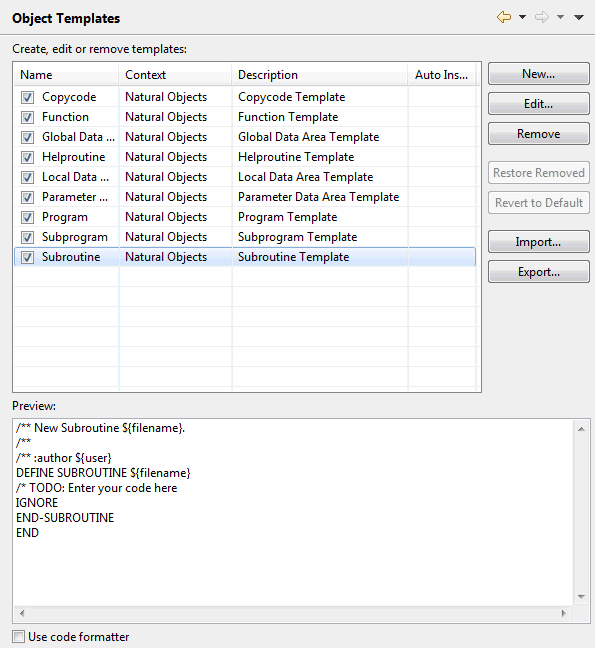Uncheck the Function template checkbox
595x648 pixels.
(27, 117)
